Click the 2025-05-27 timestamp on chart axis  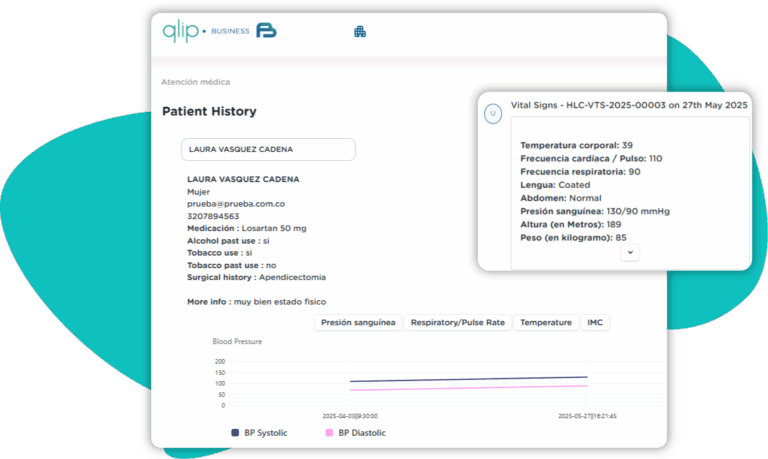[x=588, y=415]
